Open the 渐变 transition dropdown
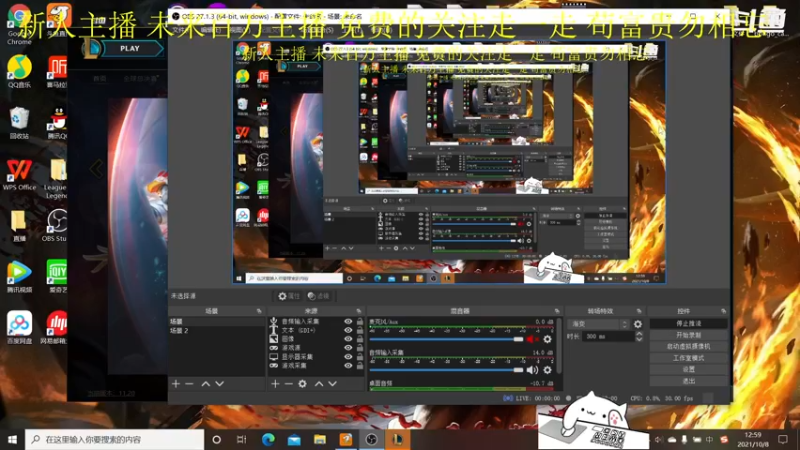 click(x=599, y=324)
